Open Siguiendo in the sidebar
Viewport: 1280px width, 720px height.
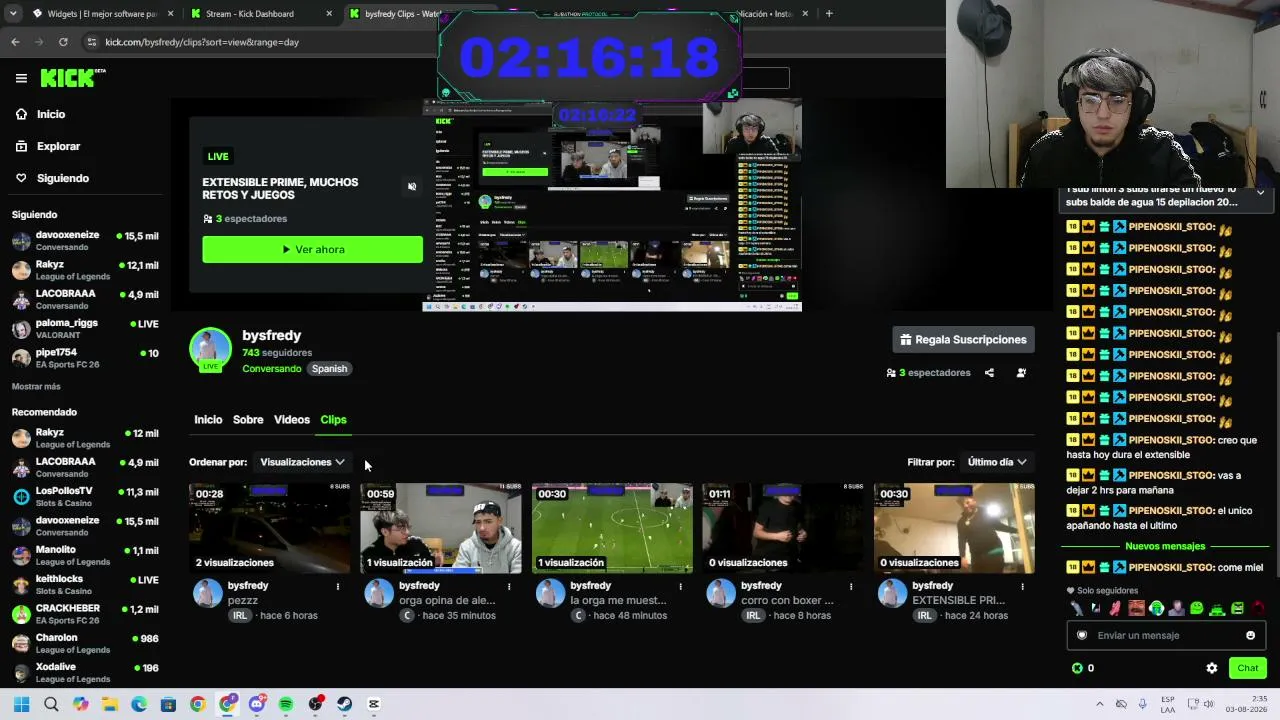pos(63,178)
